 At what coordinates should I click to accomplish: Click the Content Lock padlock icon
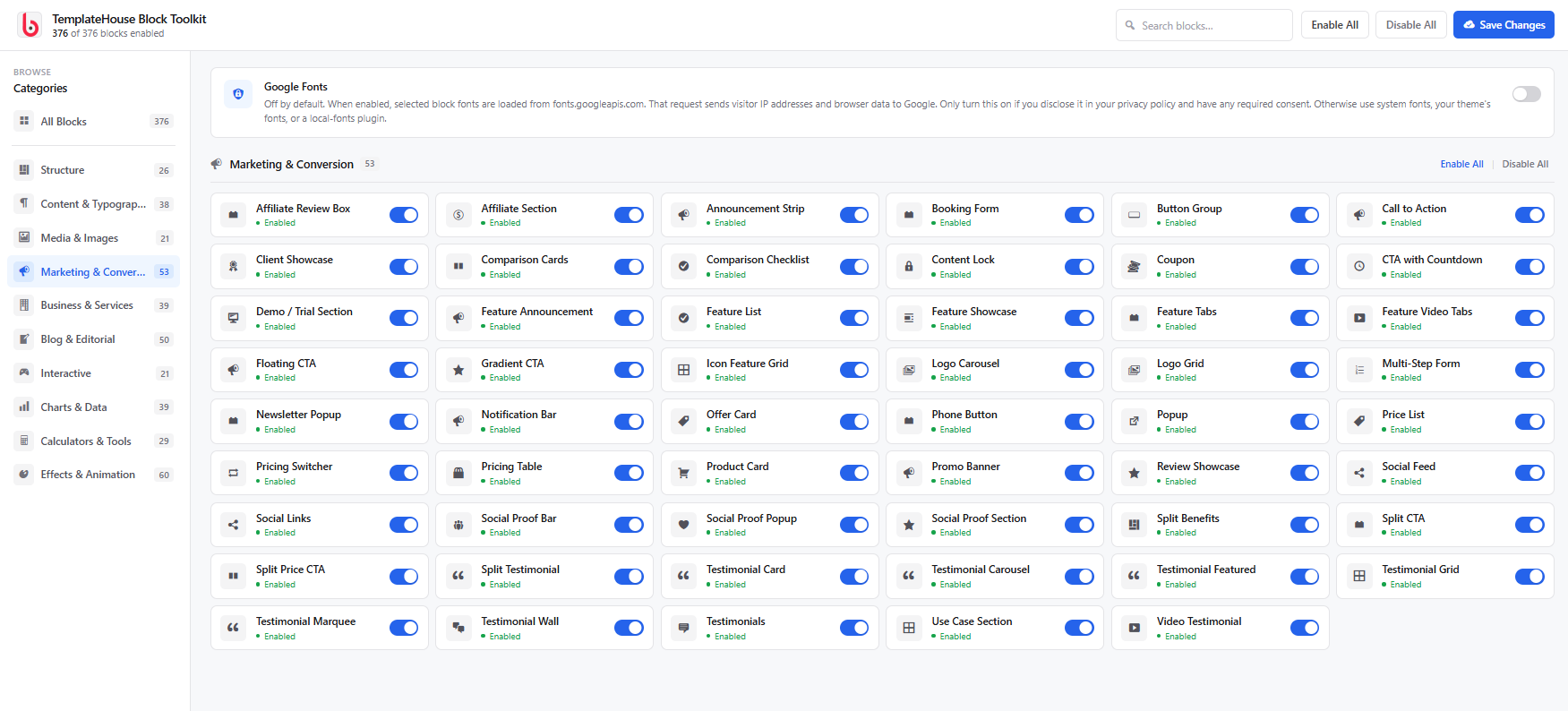tap(909, 266)
